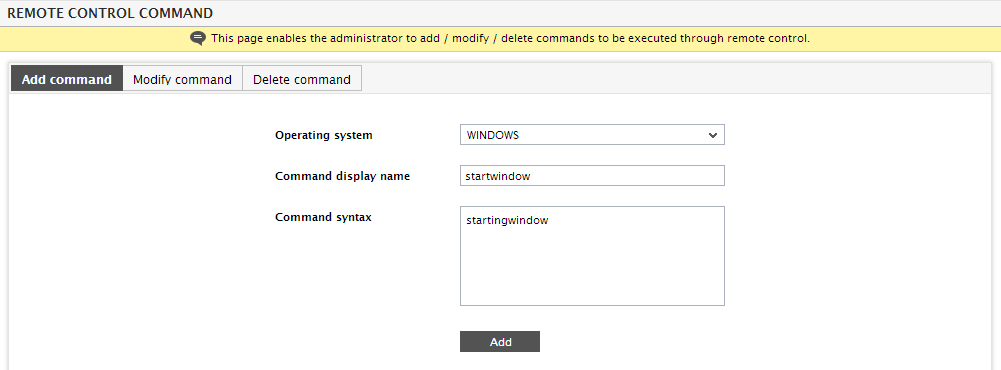Select the Add command tab
The image size is (1001, 370).
(66, 80)
